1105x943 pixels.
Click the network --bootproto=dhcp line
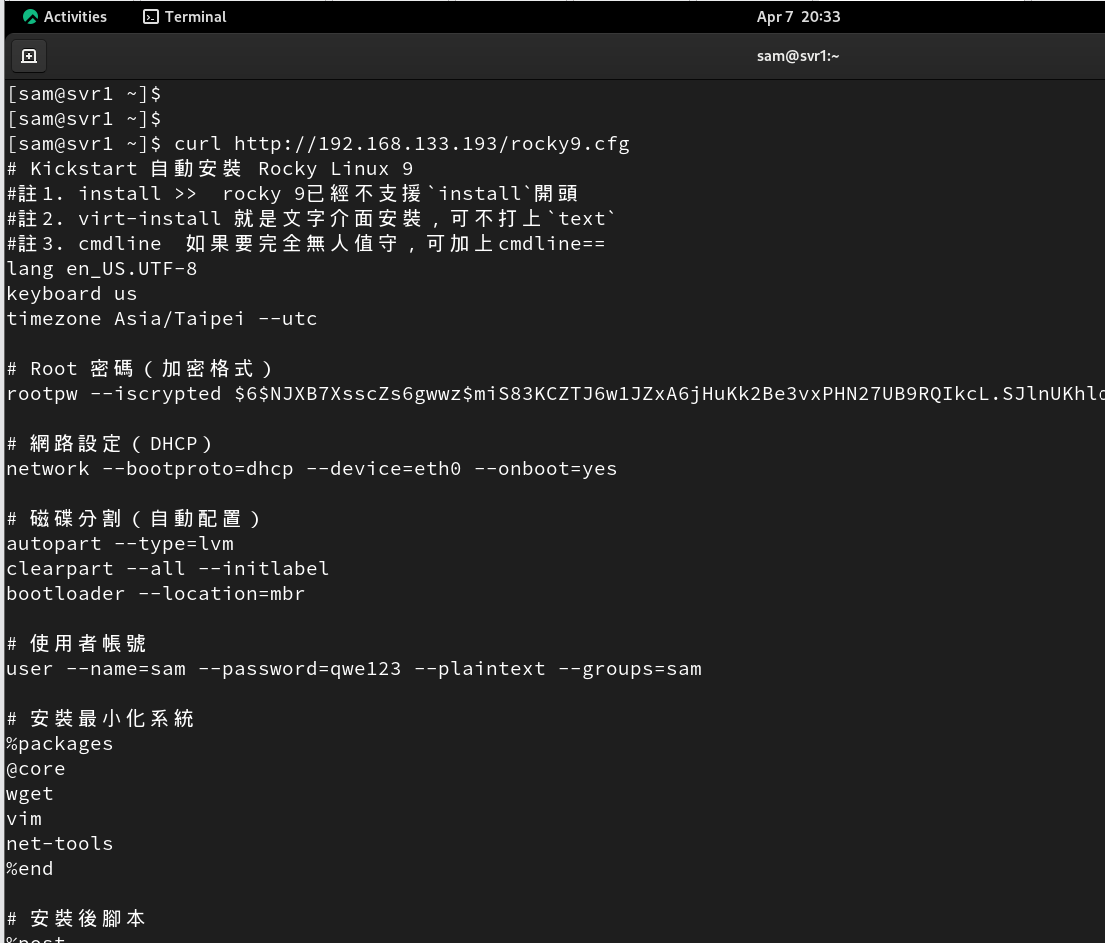coord(311,469)
